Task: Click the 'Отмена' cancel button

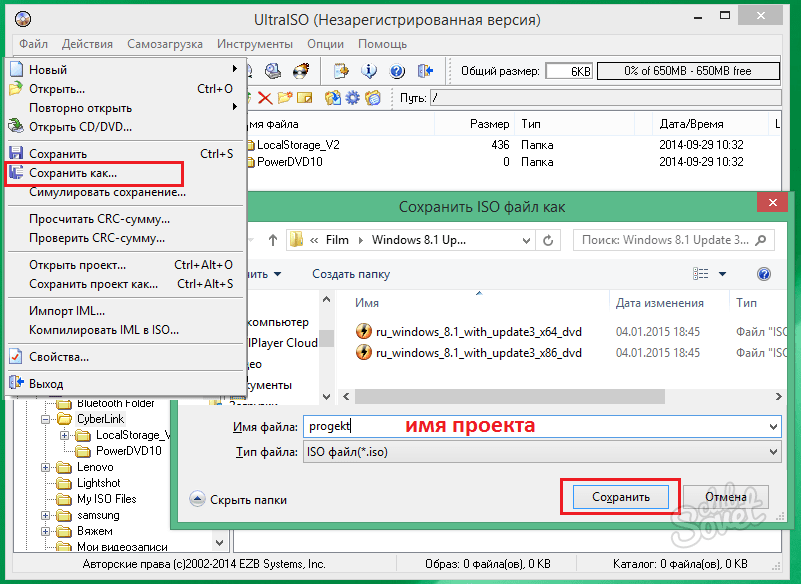Action: (x=725, y=497)
